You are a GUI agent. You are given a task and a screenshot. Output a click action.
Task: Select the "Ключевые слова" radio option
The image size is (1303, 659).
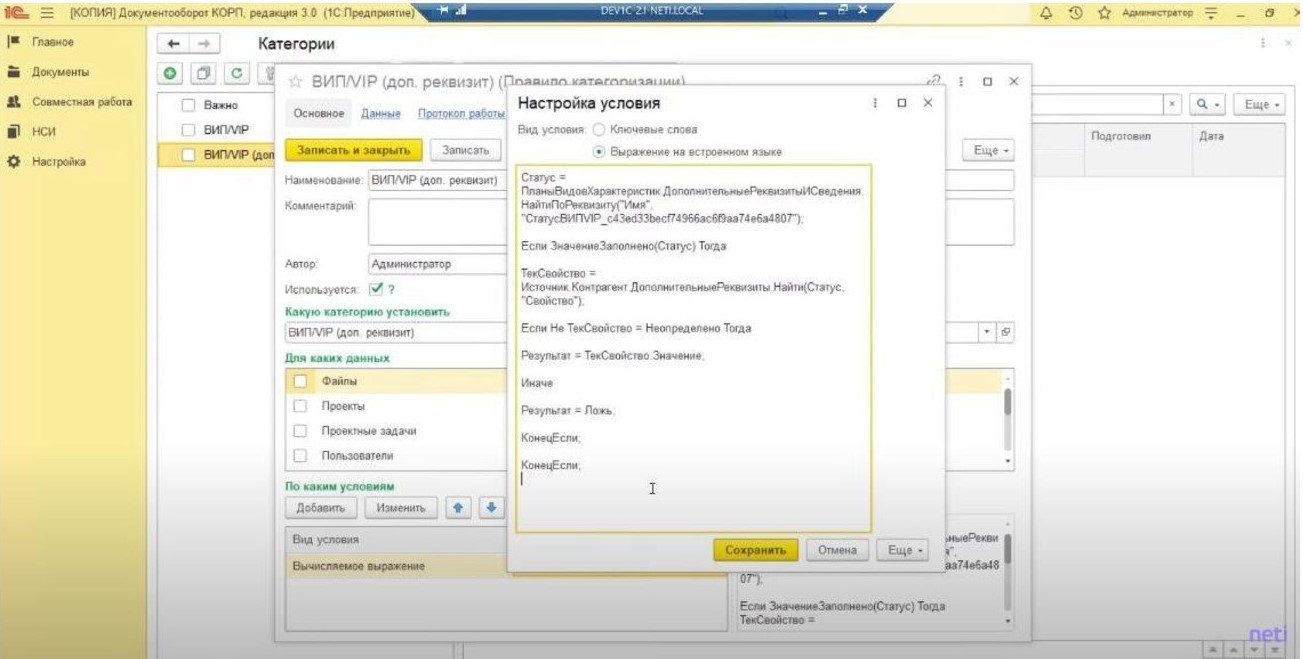(599, 130)
